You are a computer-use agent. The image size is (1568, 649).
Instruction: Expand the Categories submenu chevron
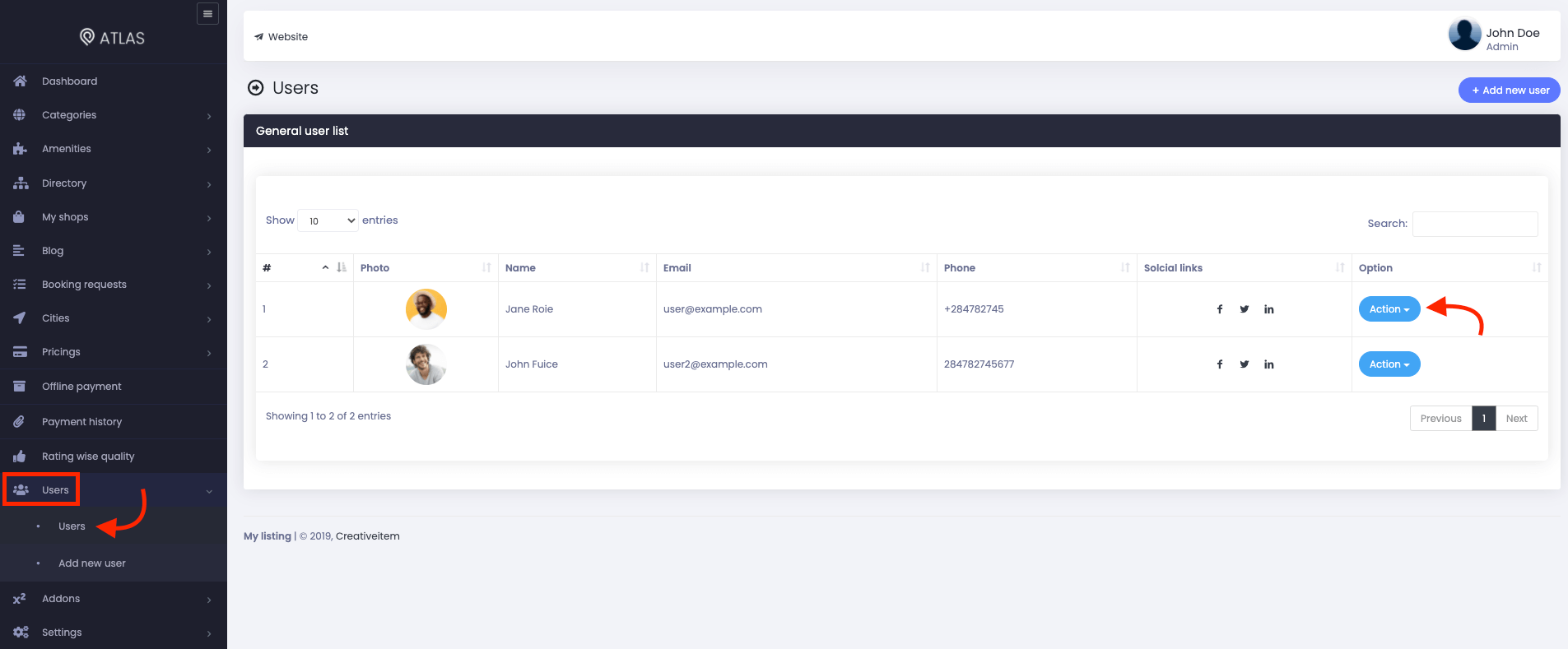209,116
